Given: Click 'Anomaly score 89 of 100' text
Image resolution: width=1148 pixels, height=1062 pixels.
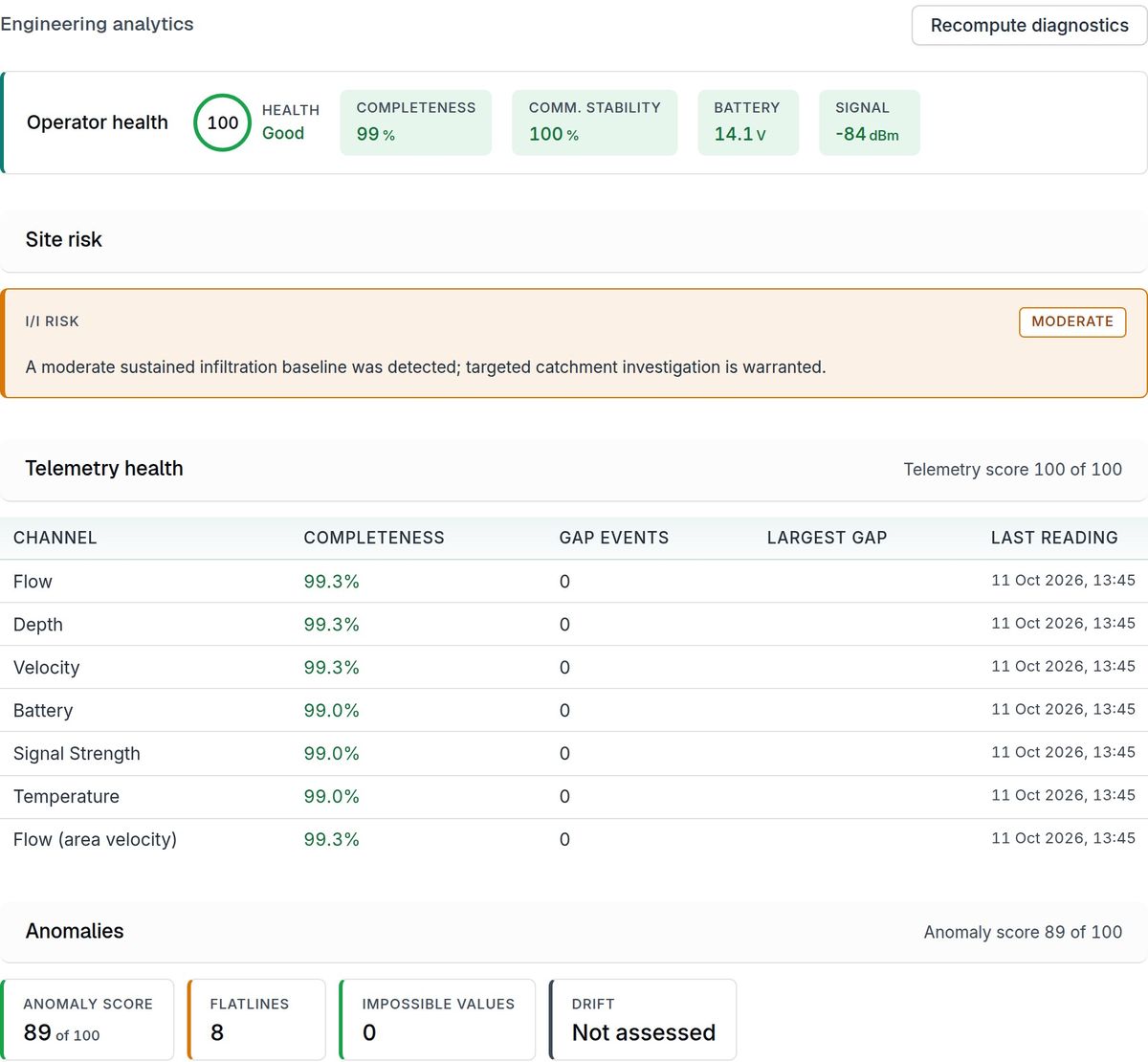Looking at the screenshot, I should 1023,933.
